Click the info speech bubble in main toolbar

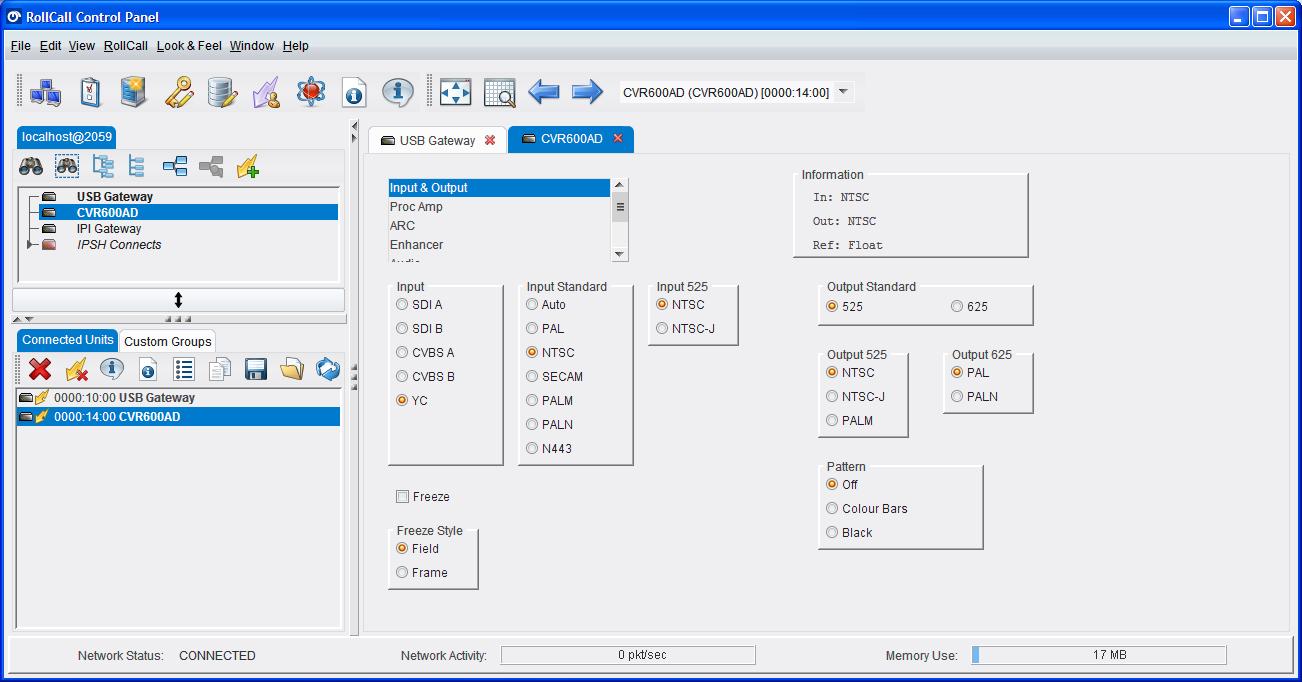coord(398,92)
